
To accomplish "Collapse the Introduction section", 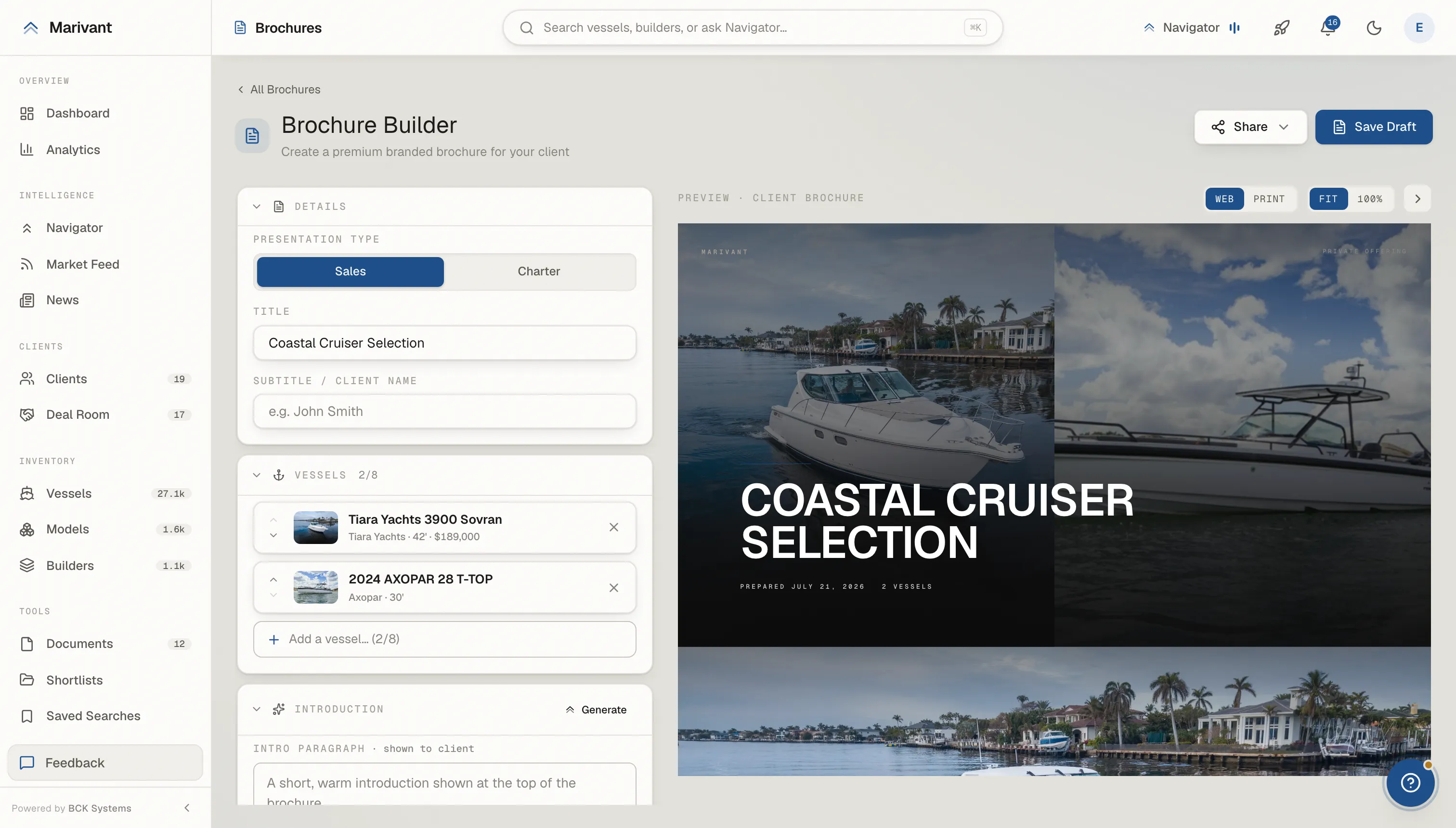I will coord(257,709).
